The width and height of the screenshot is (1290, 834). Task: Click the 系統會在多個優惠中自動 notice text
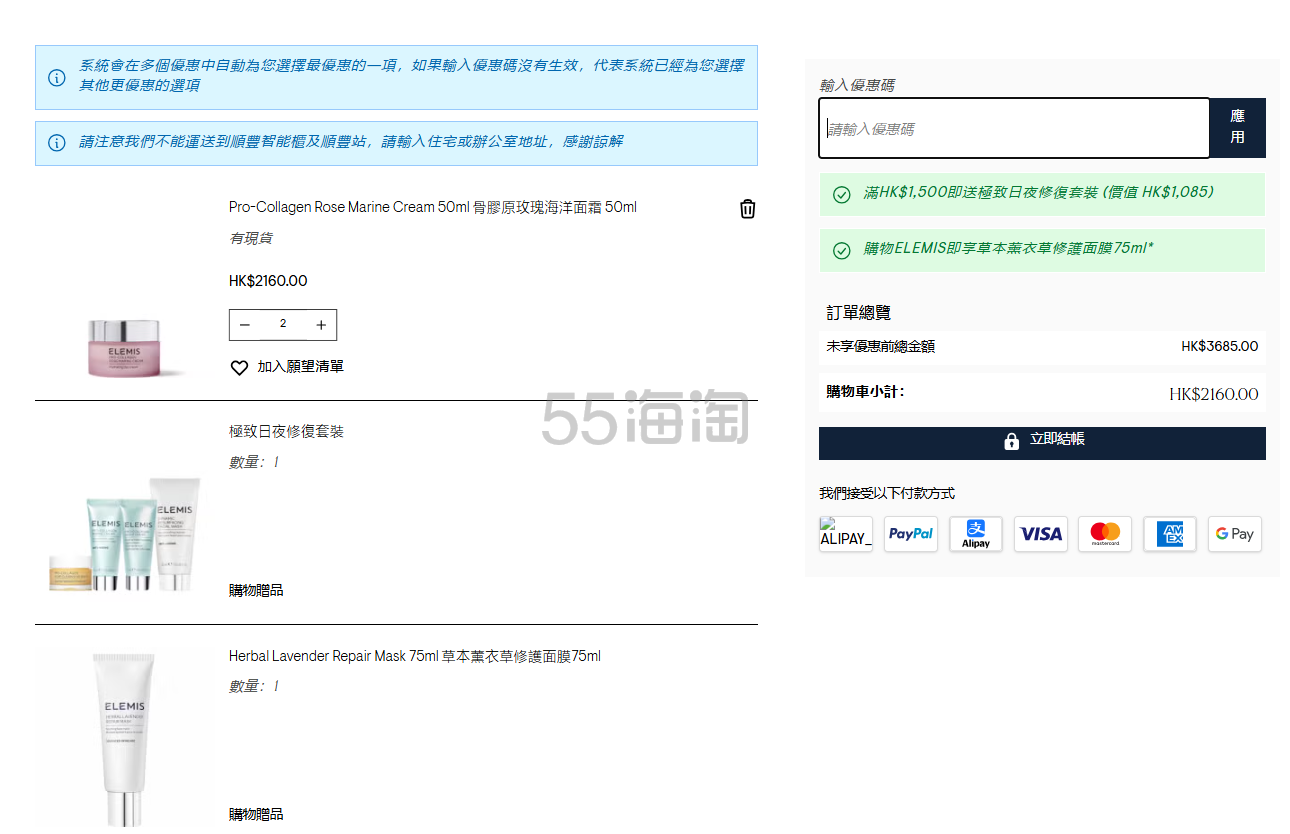coord(411,75)
